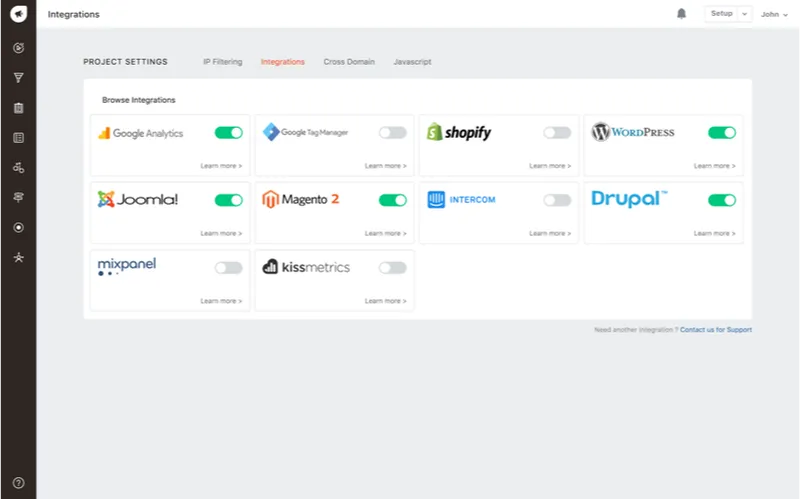Click the kissmetrics logo

306,267
